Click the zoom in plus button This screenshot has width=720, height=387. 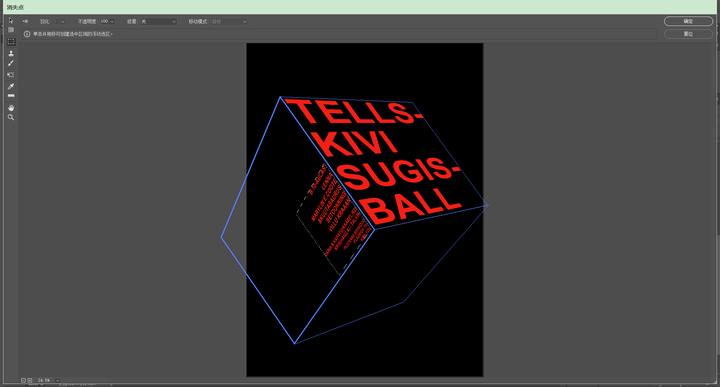point(30,381)
